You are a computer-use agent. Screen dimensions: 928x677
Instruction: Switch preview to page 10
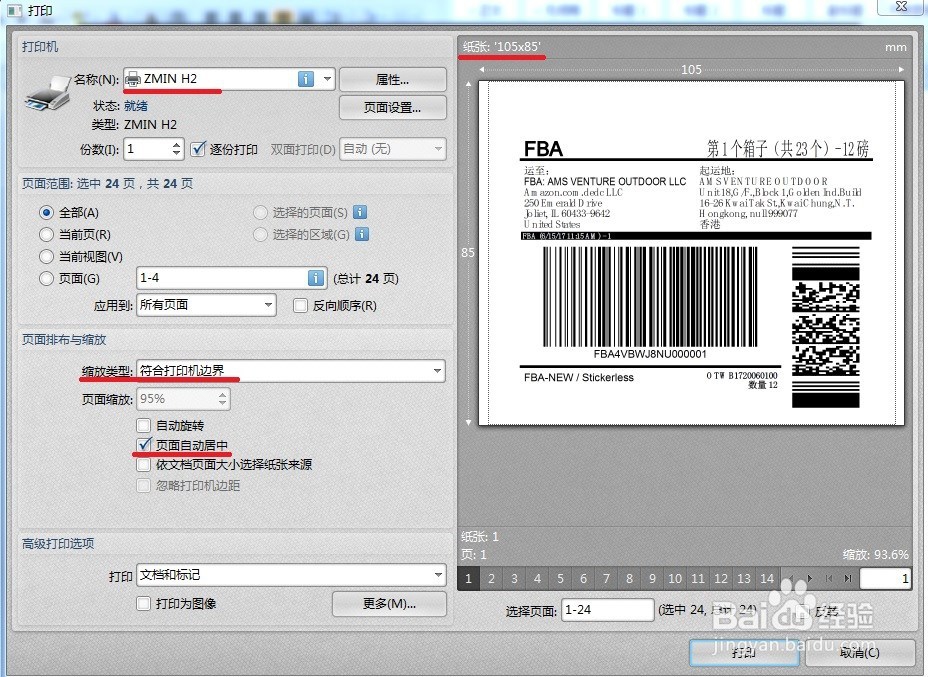[675, 579]
